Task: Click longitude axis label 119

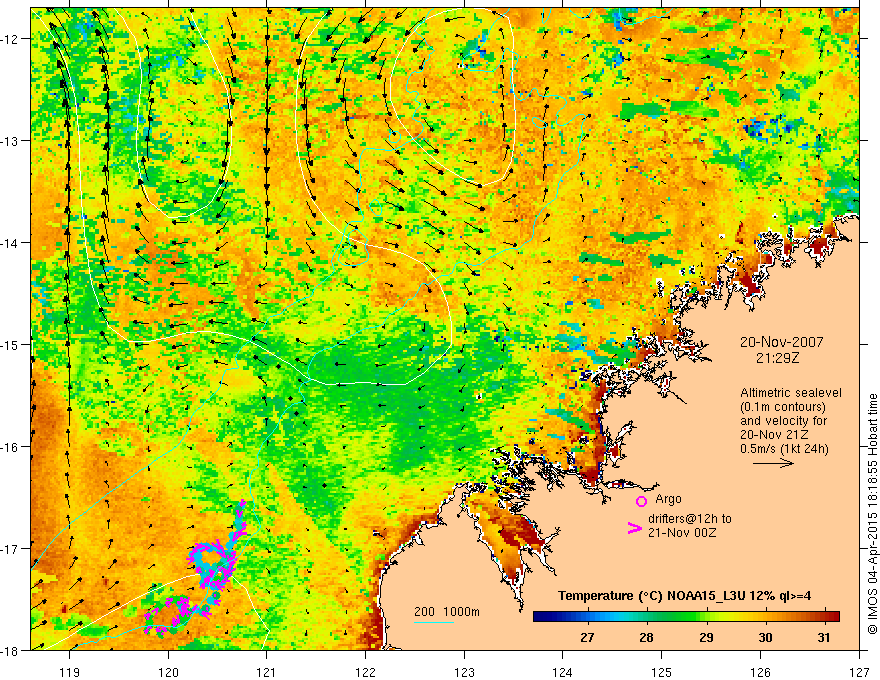Action: [70, 672]
